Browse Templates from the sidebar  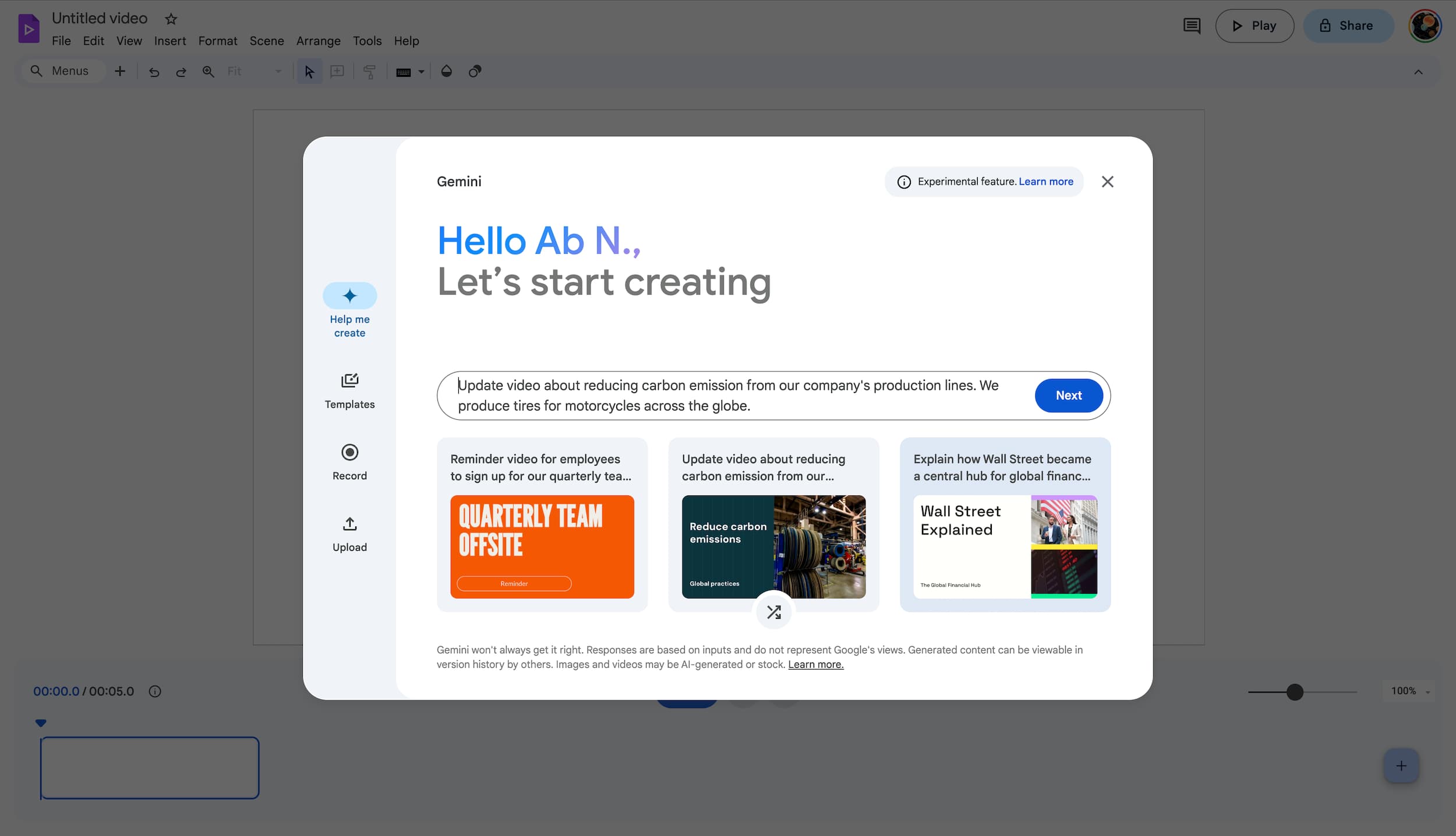click(349, 390)
